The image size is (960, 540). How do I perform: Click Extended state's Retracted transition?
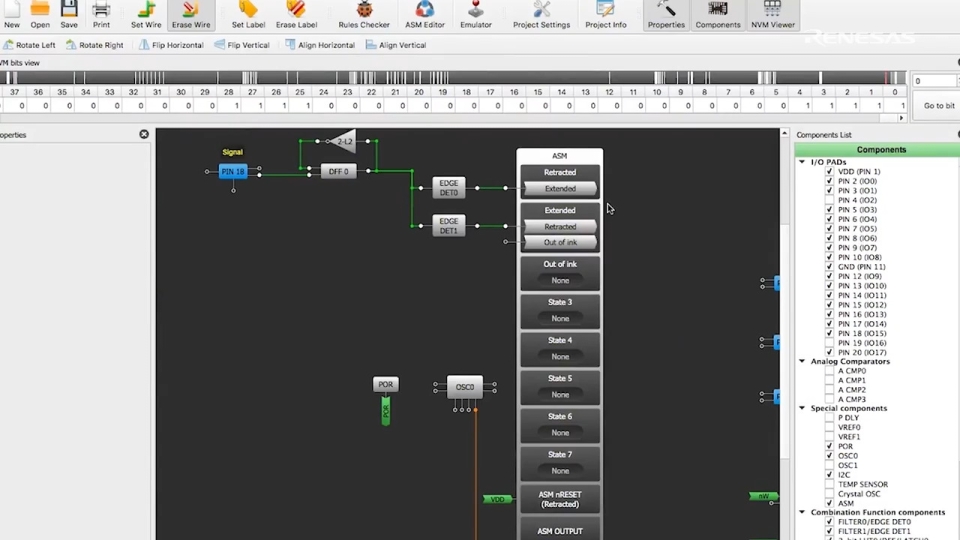tap(560, 227)
